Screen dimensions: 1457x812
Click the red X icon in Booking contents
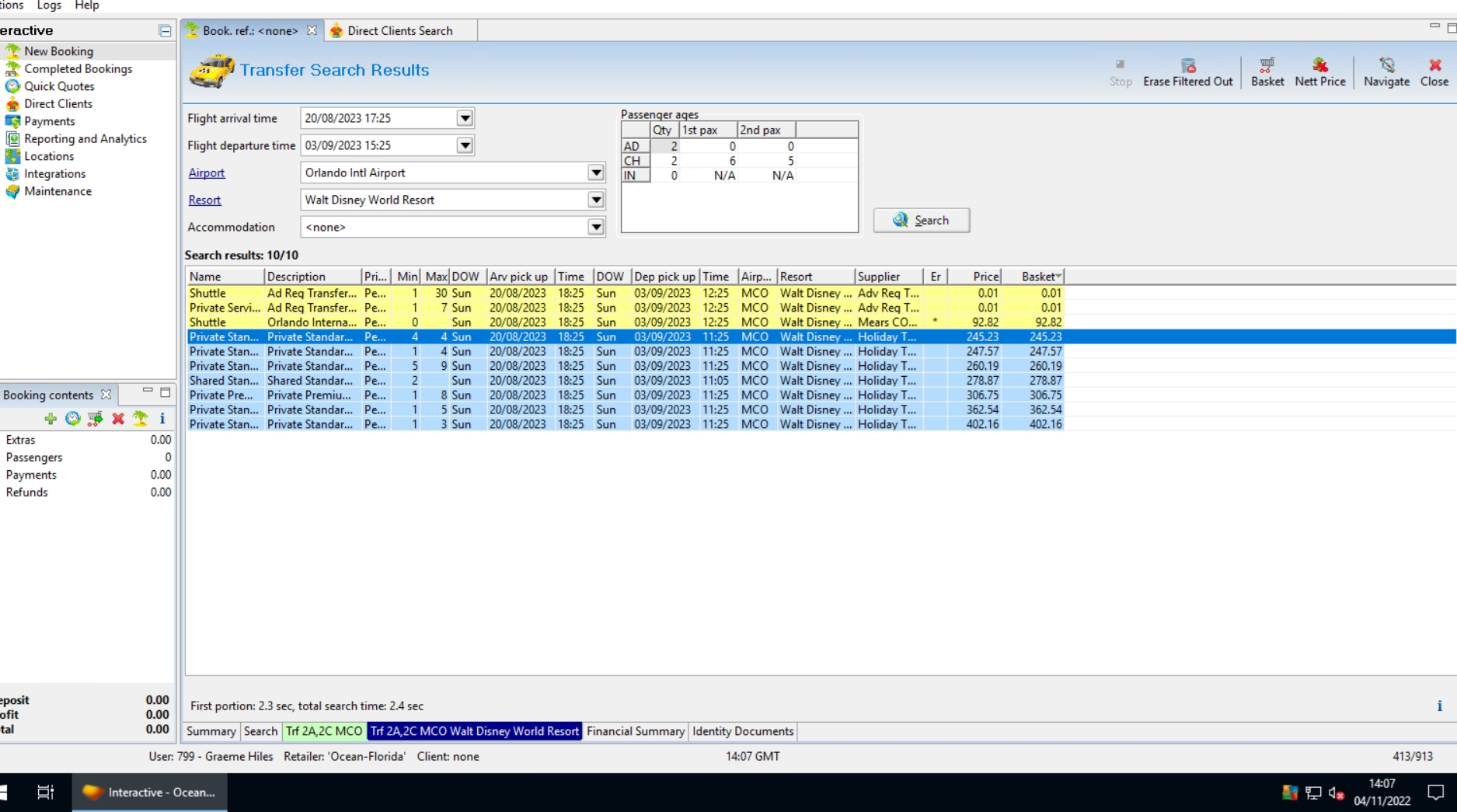tap(118, 419)
